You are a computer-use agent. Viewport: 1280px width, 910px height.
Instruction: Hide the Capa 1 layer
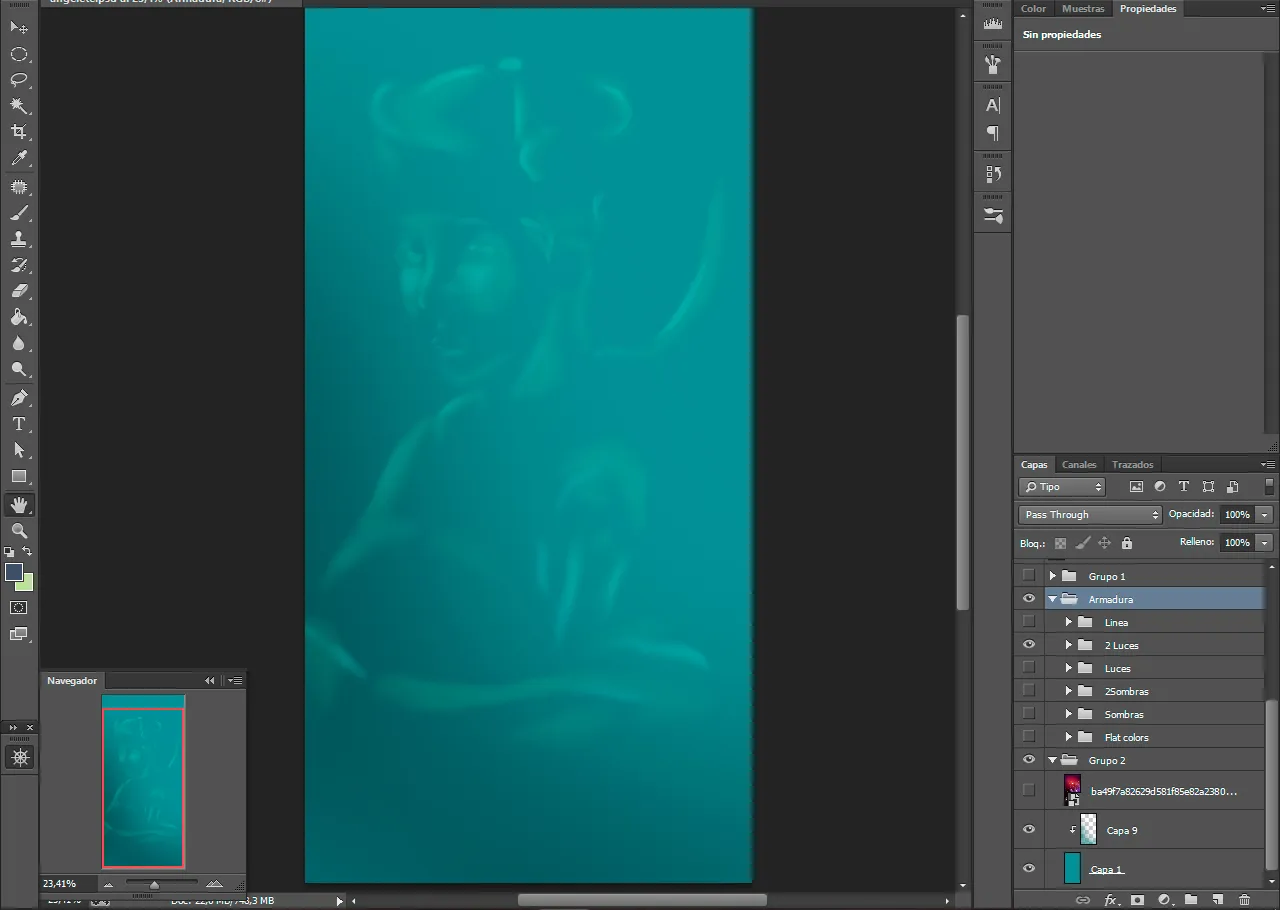(x=1028, y=869)
